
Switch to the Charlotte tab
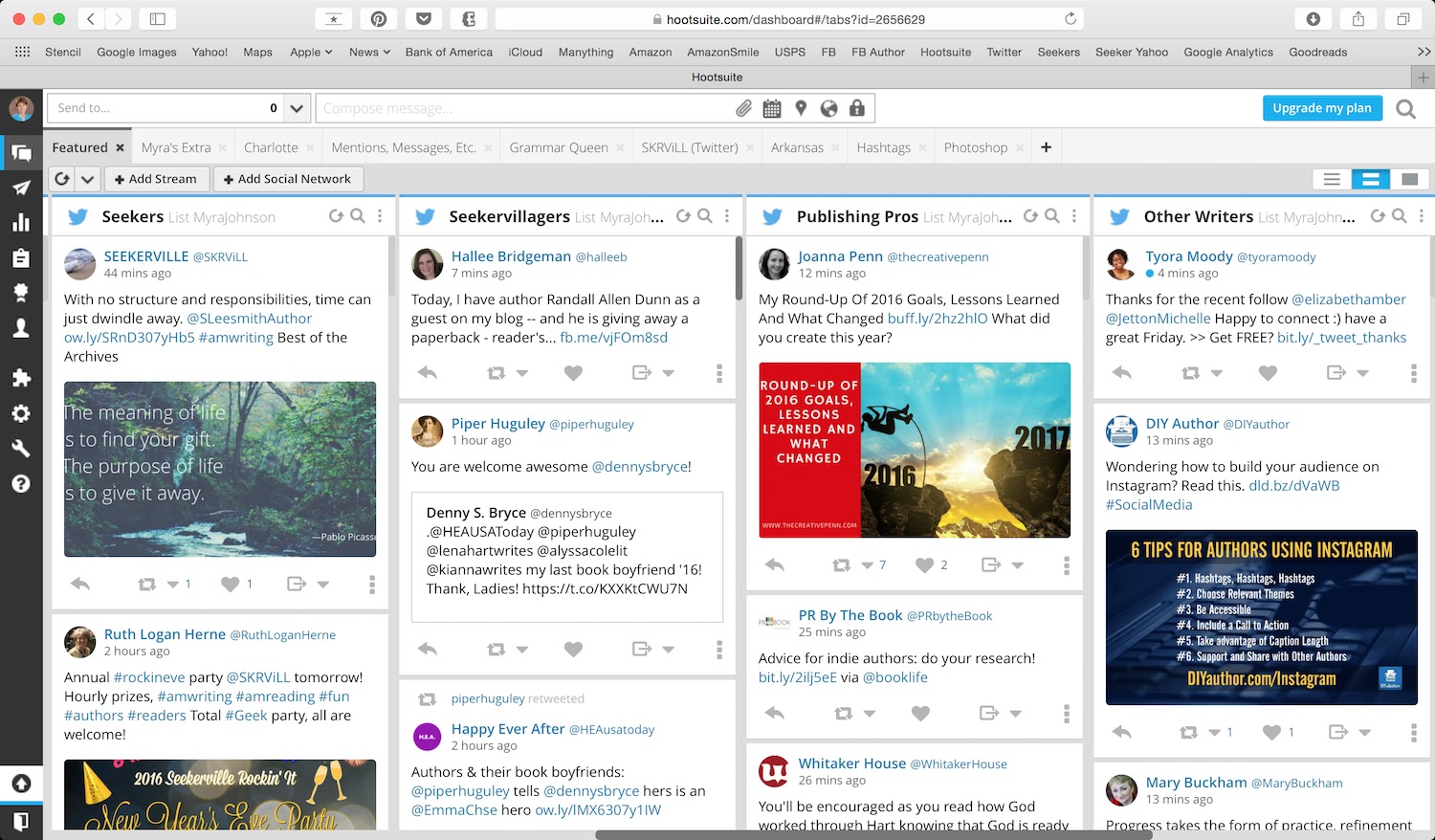[x=271, y=147]
